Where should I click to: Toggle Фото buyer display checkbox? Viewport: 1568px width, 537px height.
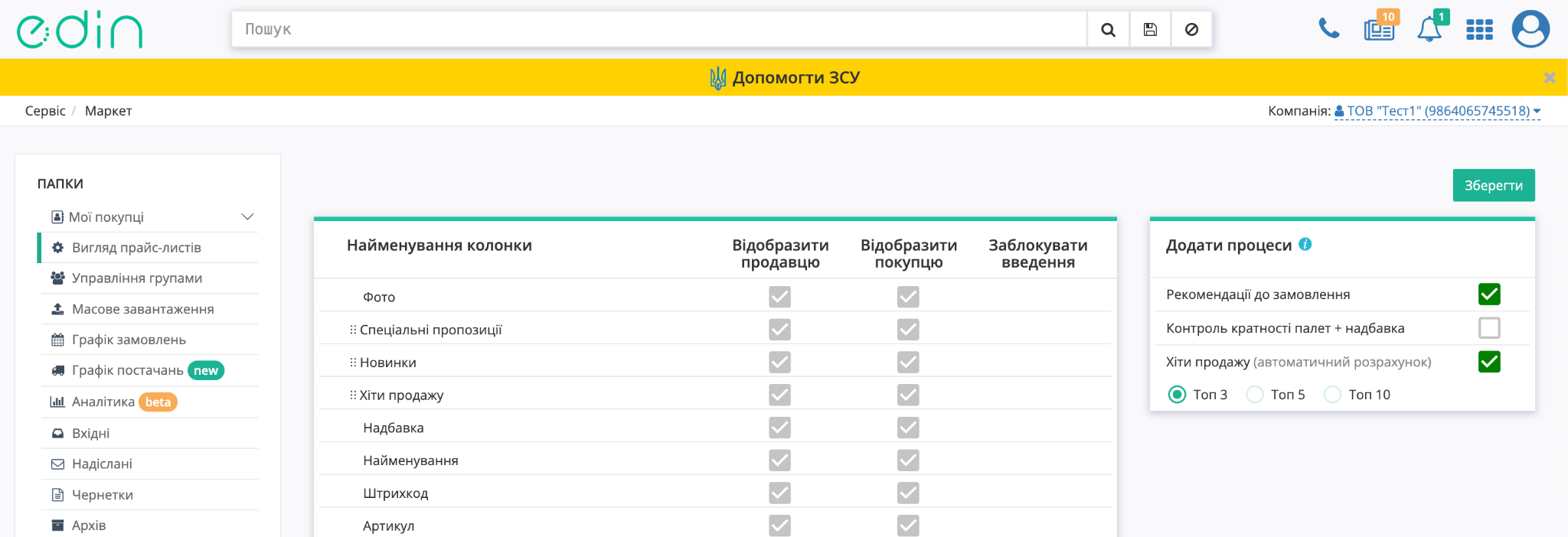pos(908,297)
